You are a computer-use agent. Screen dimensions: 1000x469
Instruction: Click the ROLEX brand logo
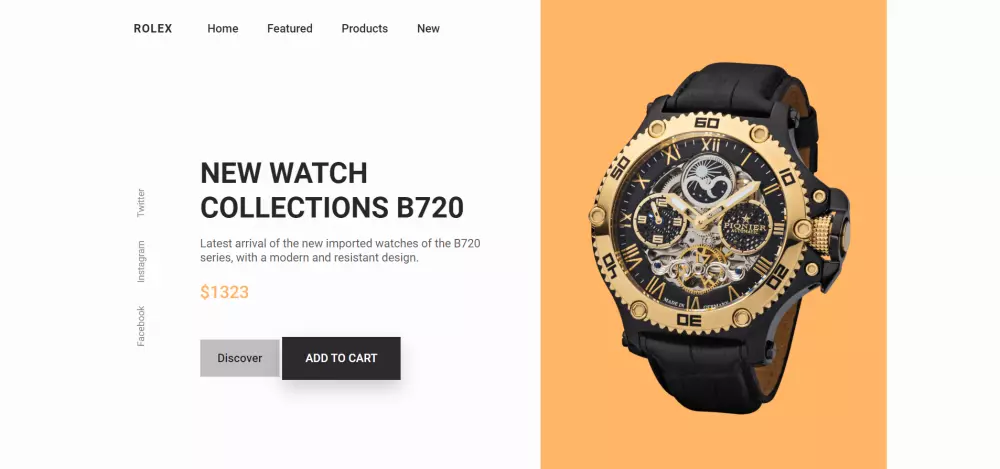pos(153,29)
